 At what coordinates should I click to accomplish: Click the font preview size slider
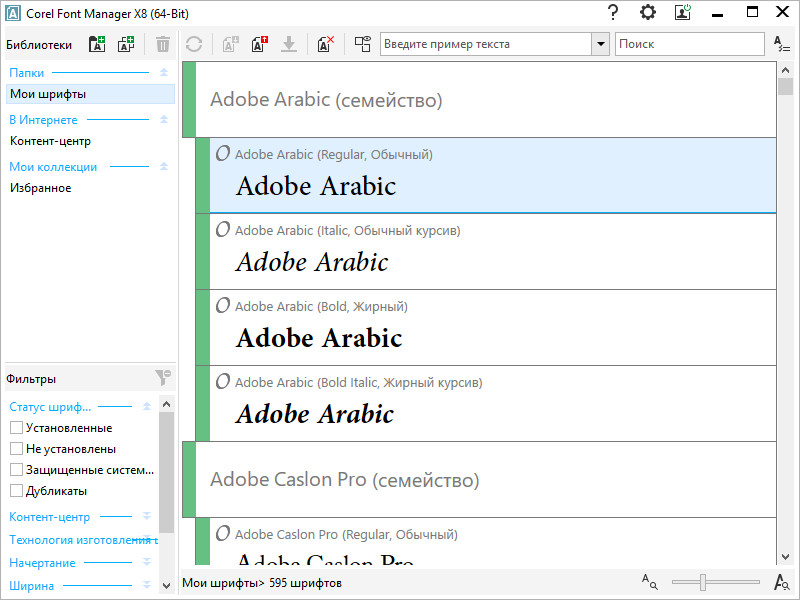(705, 582)
